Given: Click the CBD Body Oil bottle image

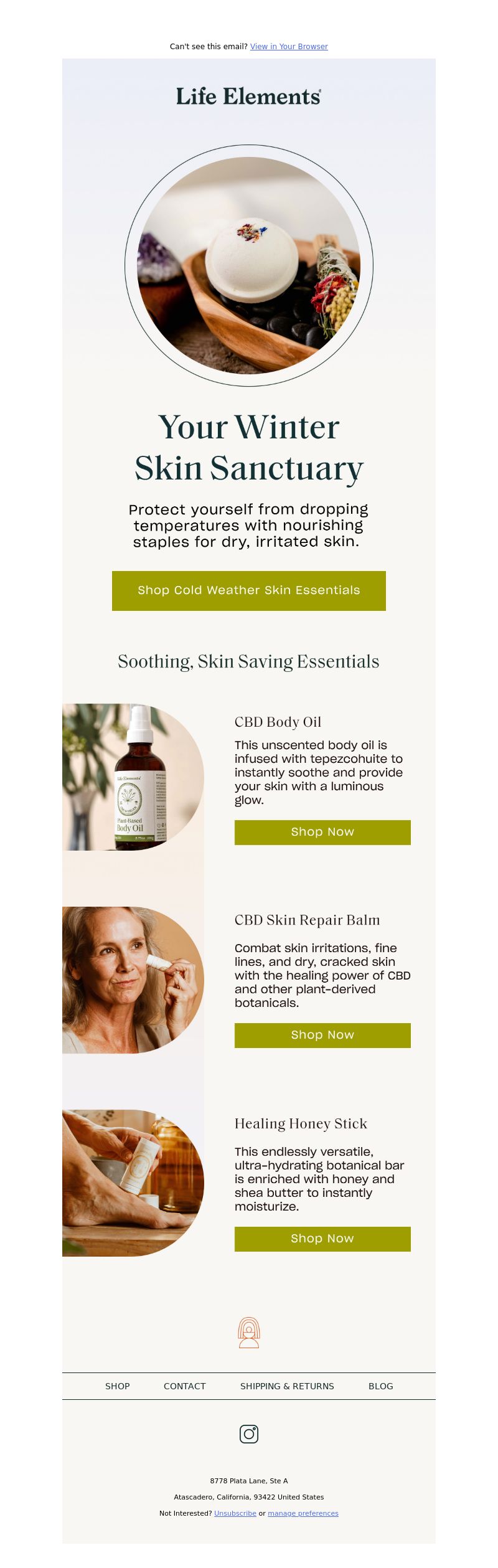Looking at the screenshot, I should pos(133,777).
